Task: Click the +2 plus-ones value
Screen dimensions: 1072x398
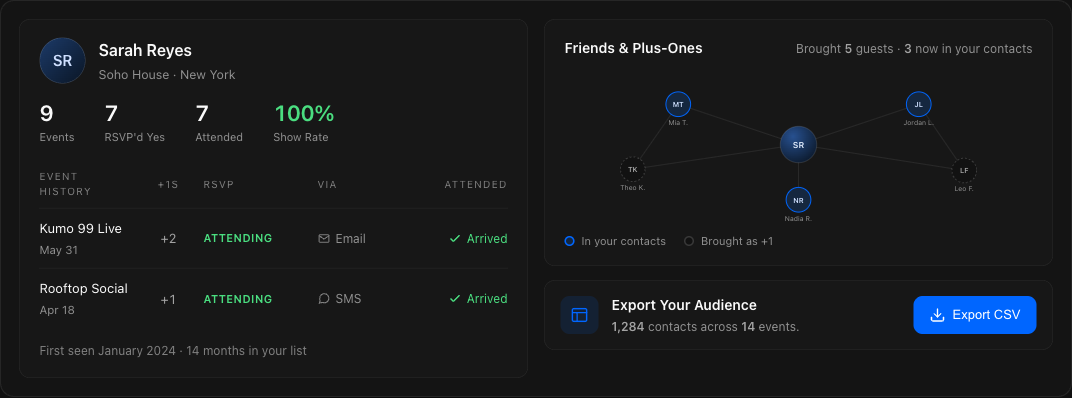Action: (x=168, y=239)
